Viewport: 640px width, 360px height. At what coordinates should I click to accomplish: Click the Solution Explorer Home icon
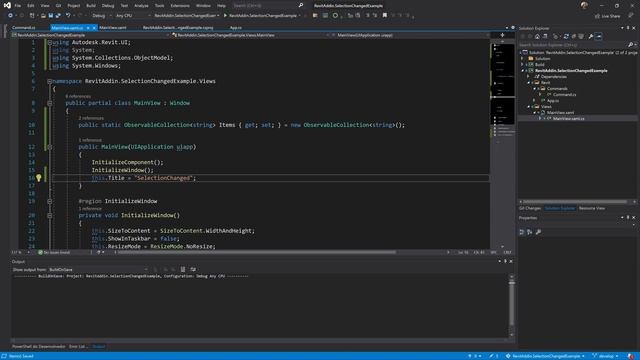click(x=538, y=36)
